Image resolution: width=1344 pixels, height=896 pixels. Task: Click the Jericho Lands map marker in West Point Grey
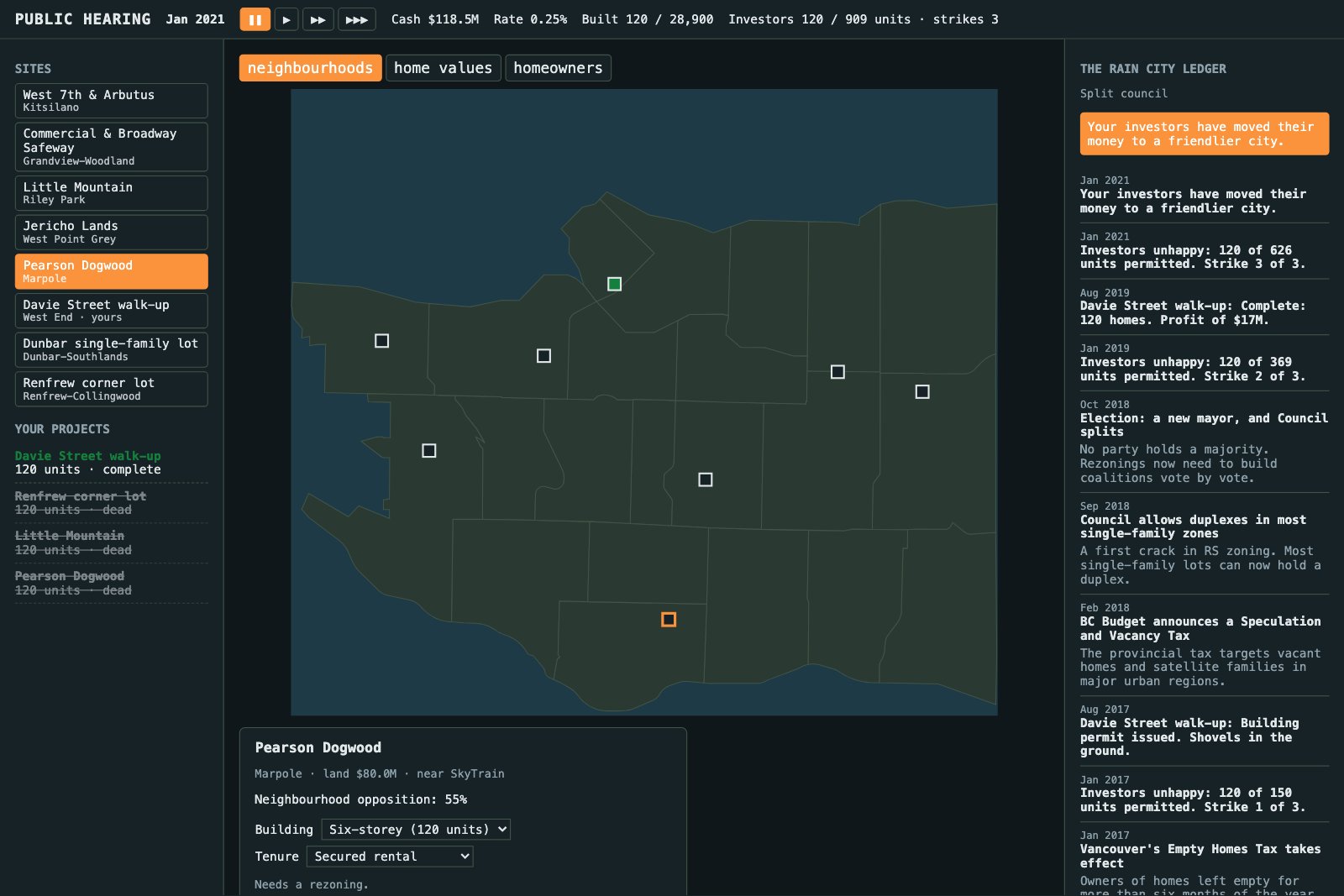[x=381, y=341]
